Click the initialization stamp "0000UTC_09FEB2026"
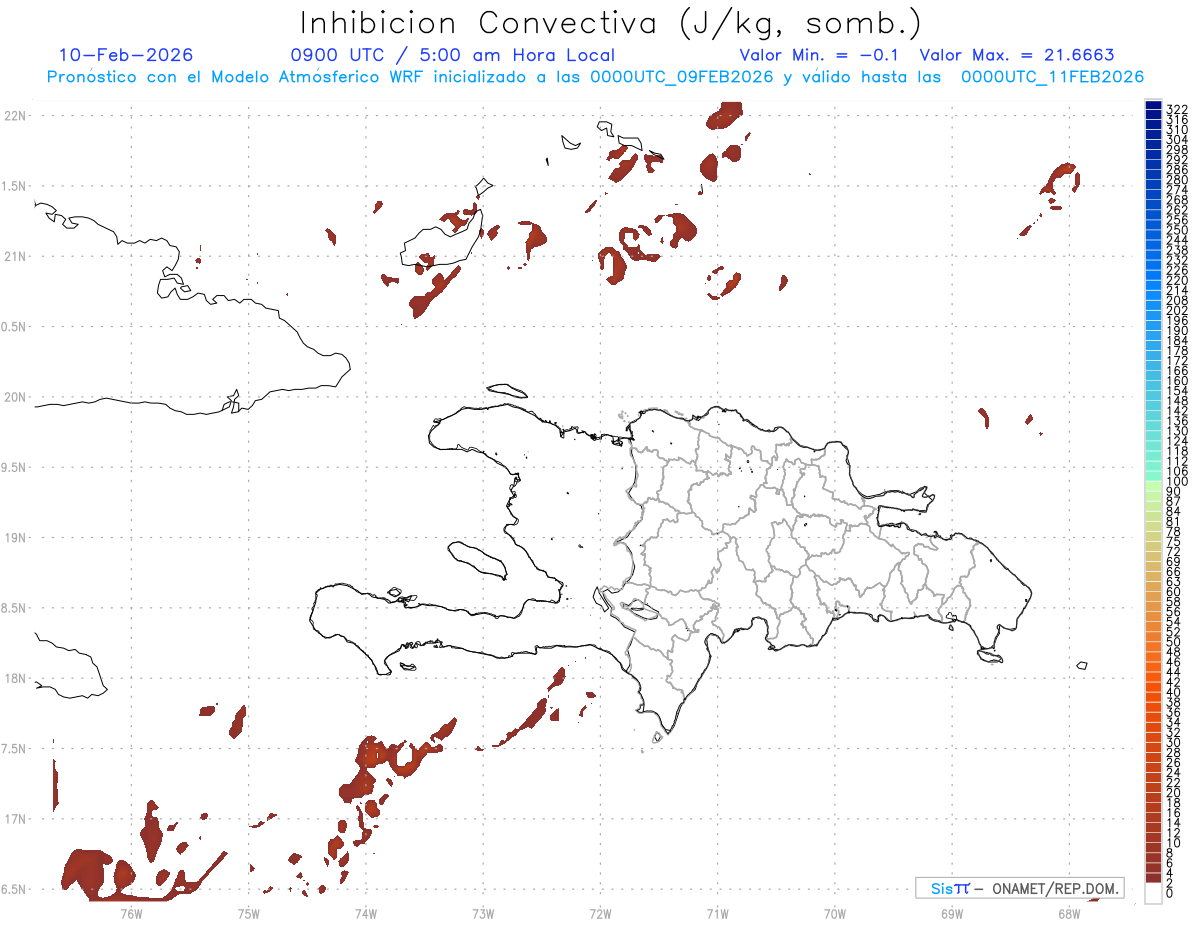 [x=683, y=77]
